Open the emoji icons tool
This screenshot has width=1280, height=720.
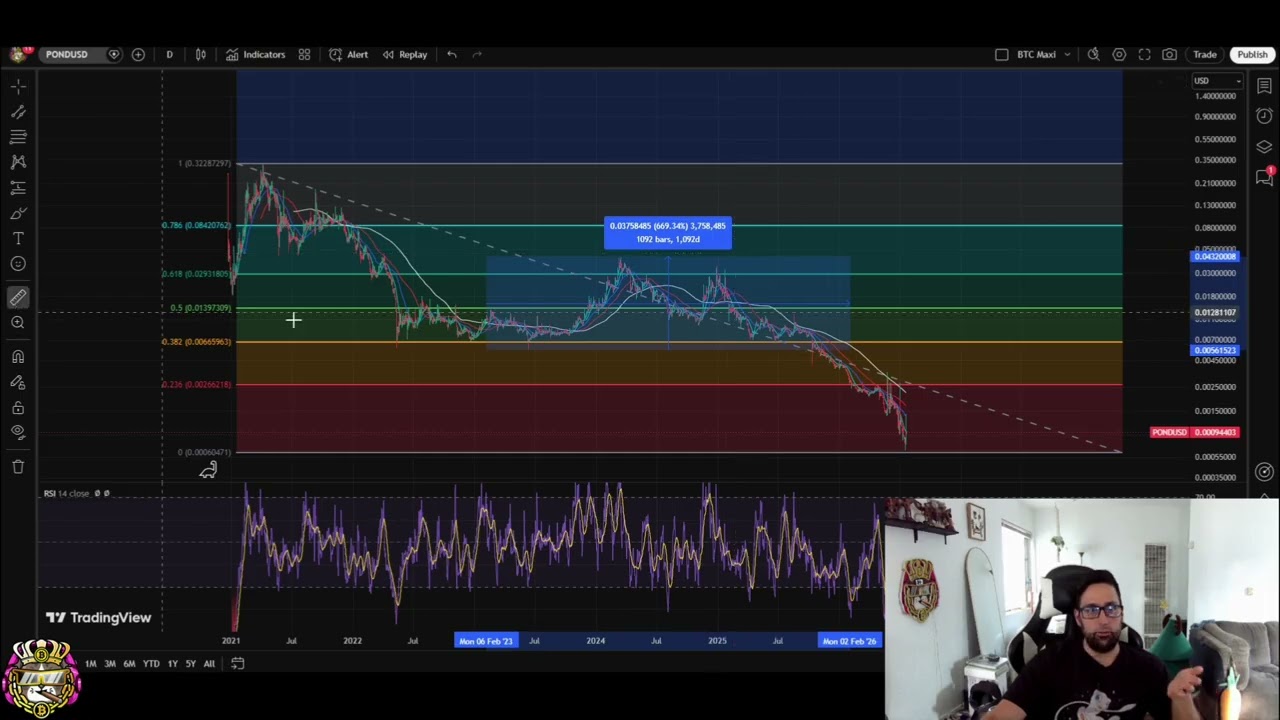point(18,264)
